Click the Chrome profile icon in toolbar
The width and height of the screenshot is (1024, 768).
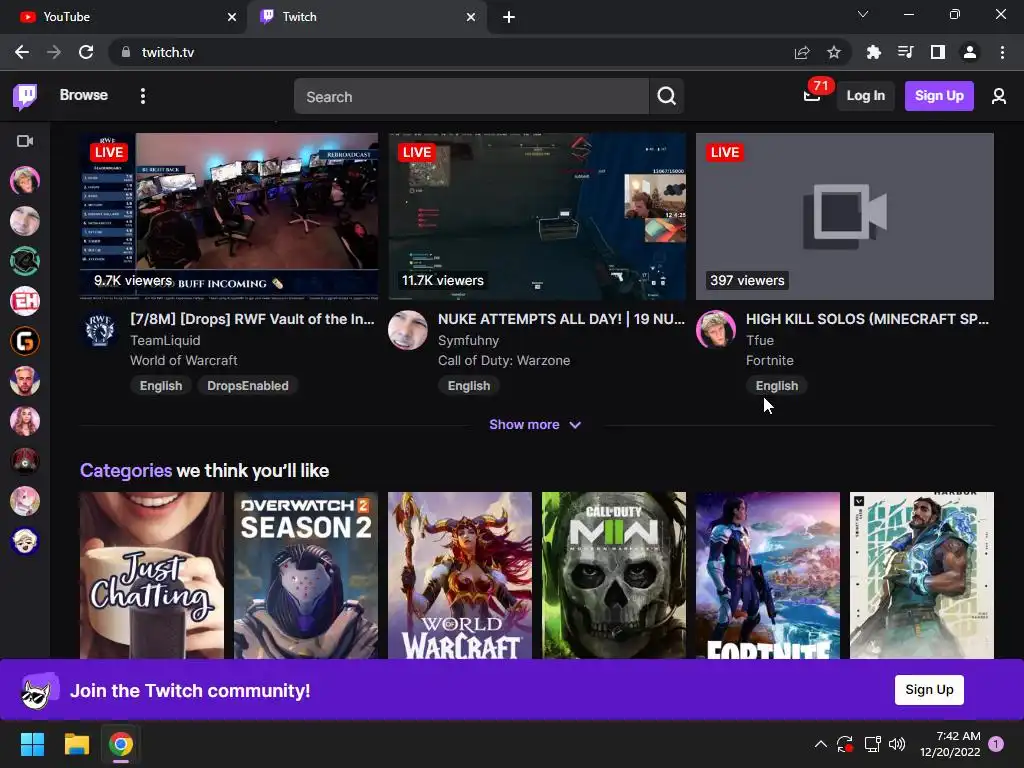[970, 52]
